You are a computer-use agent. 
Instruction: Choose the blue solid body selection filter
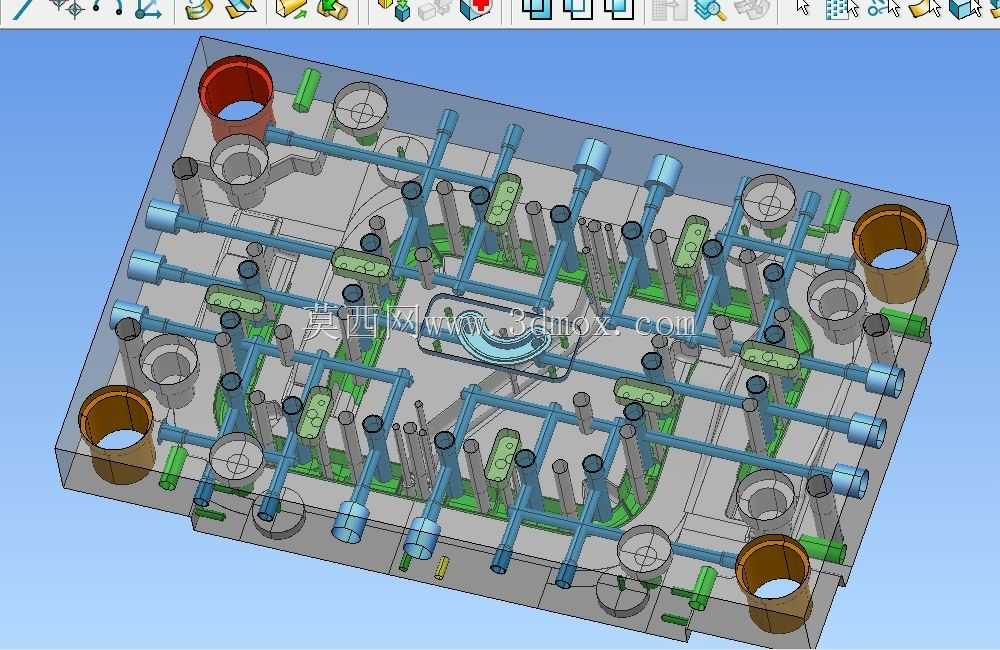coord(966,8)
